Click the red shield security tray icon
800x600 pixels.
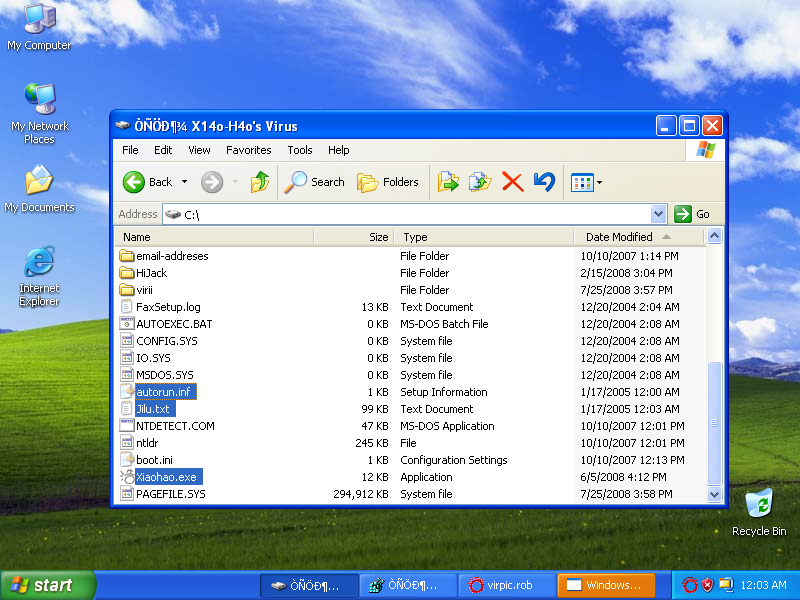click(x=707, y=585)
